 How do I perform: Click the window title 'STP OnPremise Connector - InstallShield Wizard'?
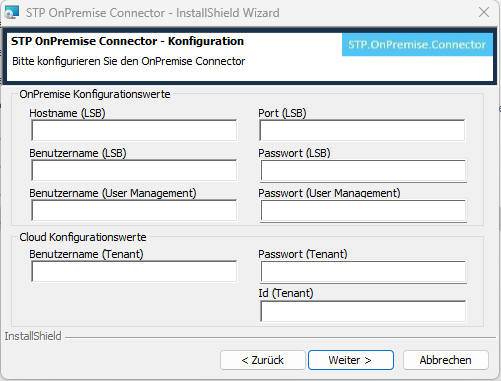pos(153,13)
